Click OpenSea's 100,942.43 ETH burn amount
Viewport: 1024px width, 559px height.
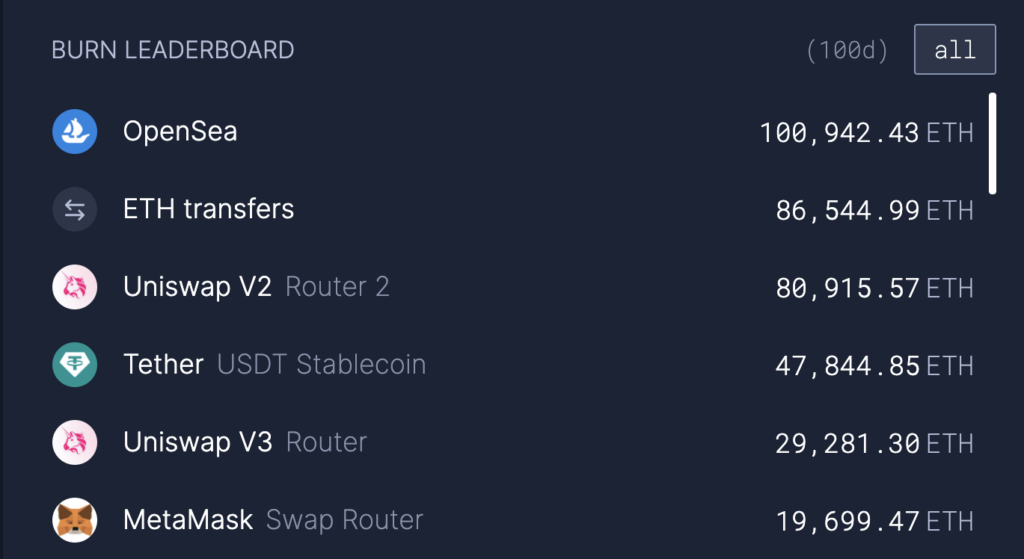point(867,133)
